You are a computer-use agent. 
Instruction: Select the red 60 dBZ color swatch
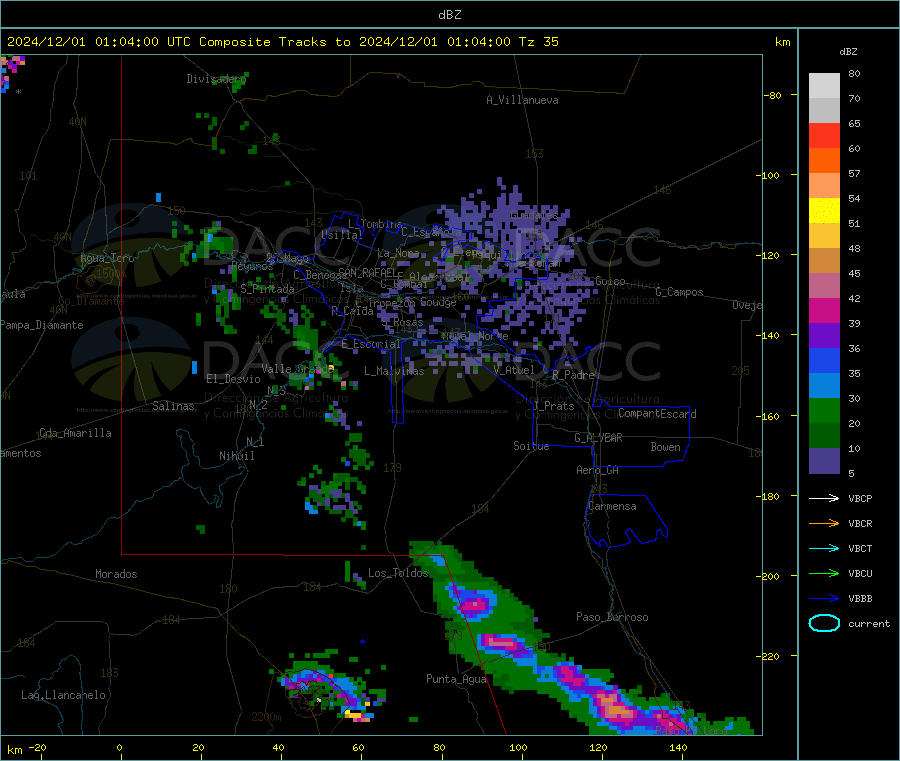pyautogui.click(x=824, y=135)
